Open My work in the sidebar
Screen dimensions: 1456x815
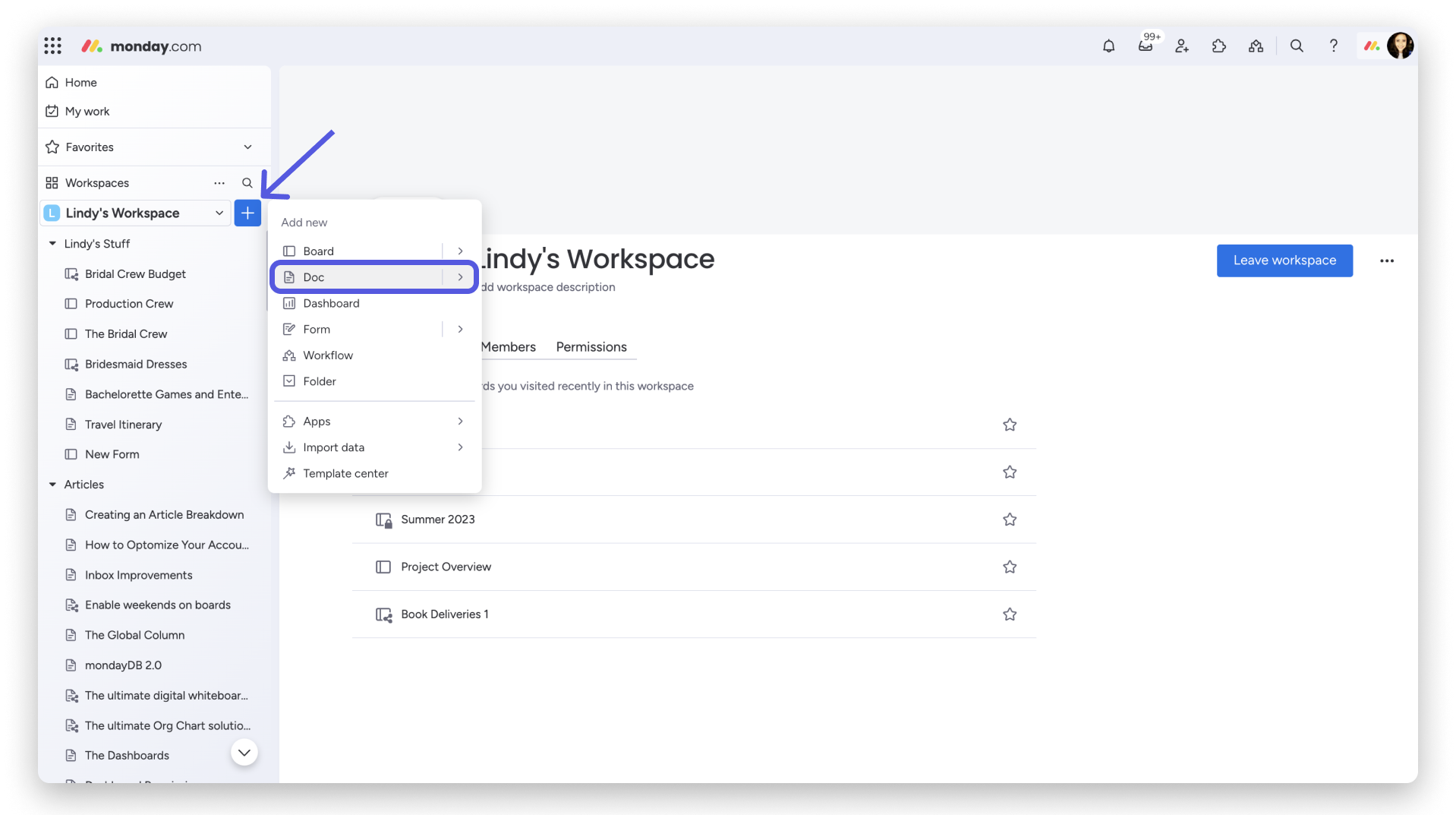(x=87, y=112)
